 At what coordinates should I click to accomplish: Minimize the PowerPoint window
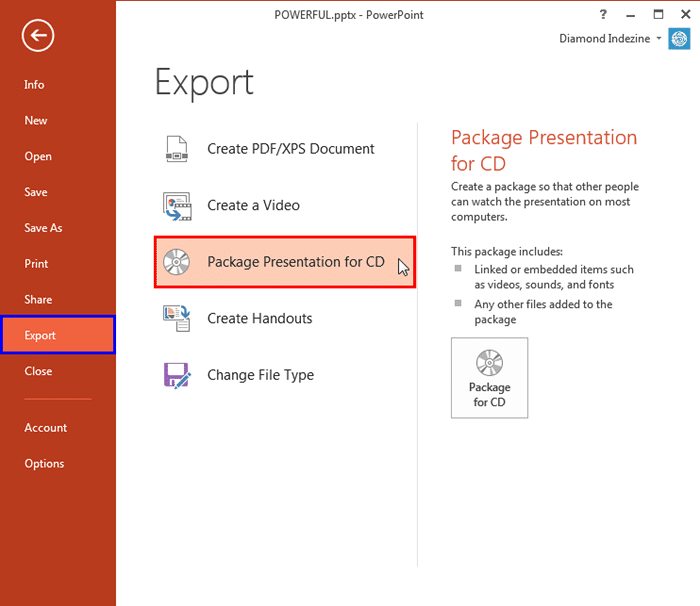(x=630, y=15)
